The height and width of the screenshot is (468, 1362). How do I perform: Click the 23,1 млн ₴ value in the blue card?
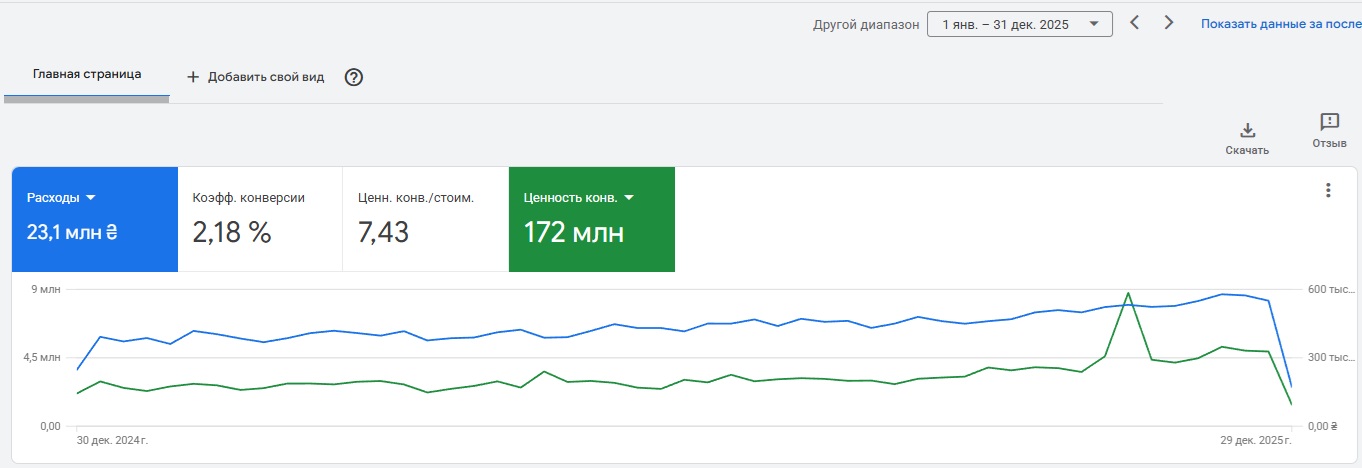pos(72,233)
